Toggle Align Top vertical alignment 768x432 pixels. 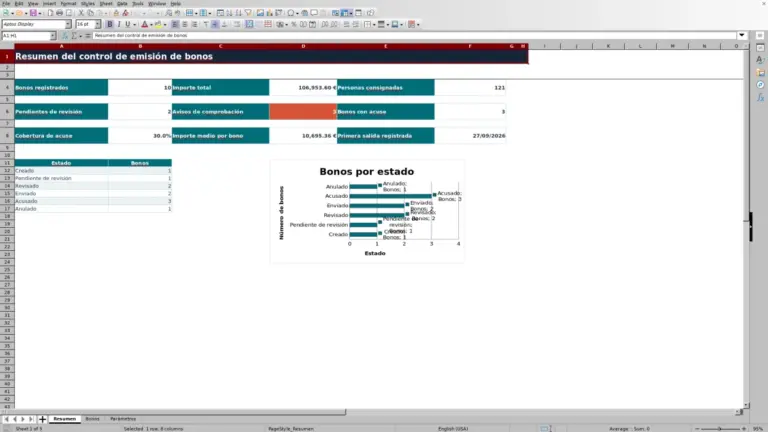[206, 24]
